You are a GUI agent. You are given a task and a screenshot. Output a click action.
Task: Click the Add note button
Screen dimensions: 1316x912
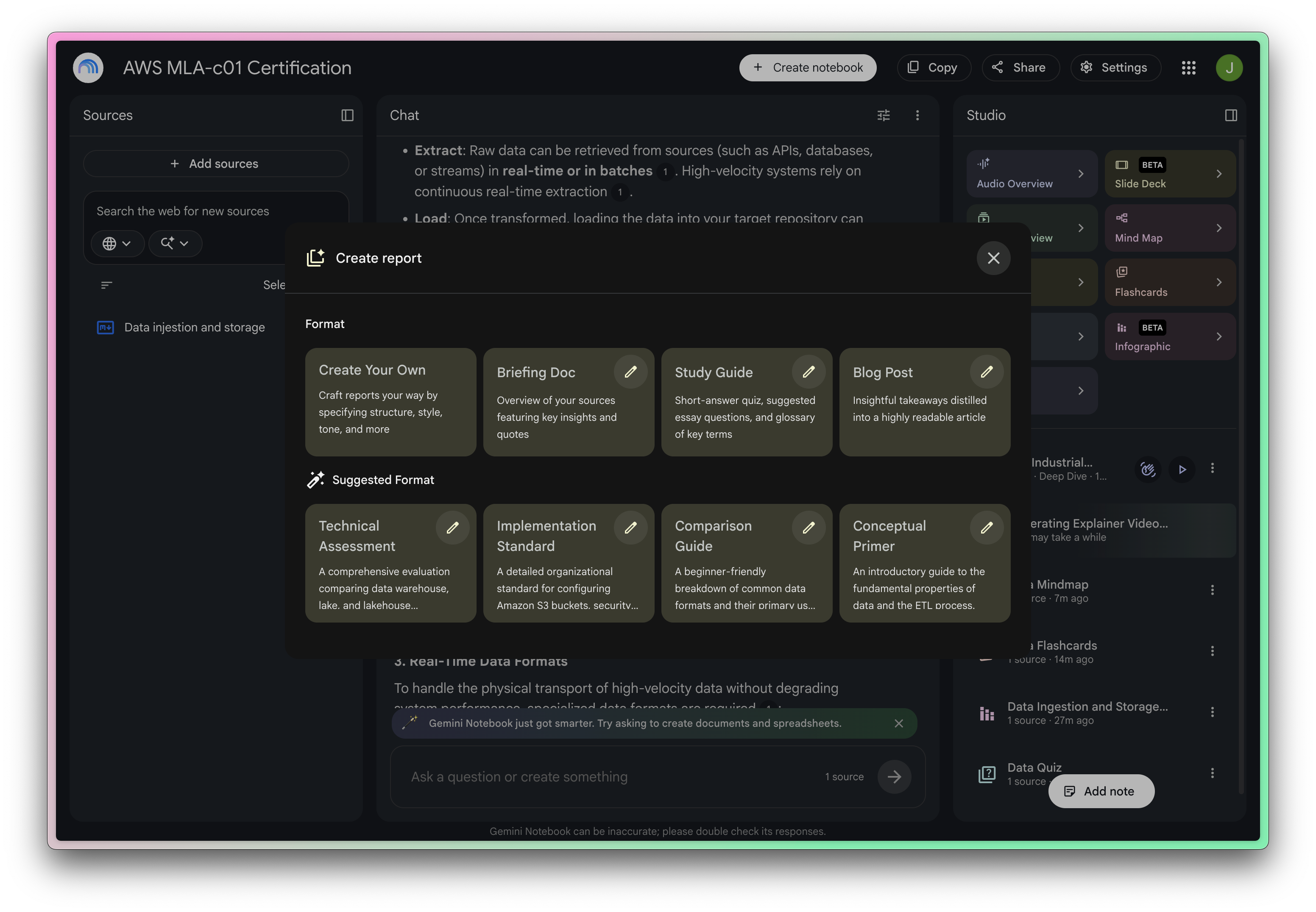(1101, 791)
